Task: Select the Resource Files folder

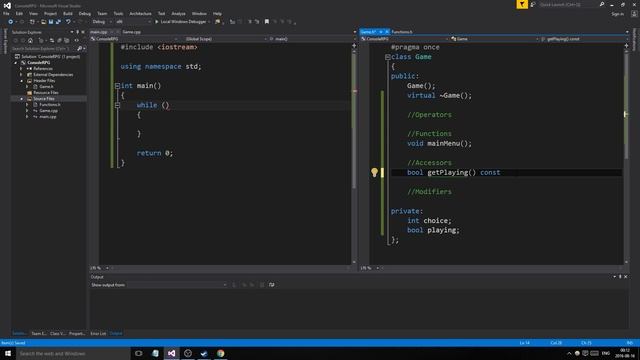Action: coord(46,93)
